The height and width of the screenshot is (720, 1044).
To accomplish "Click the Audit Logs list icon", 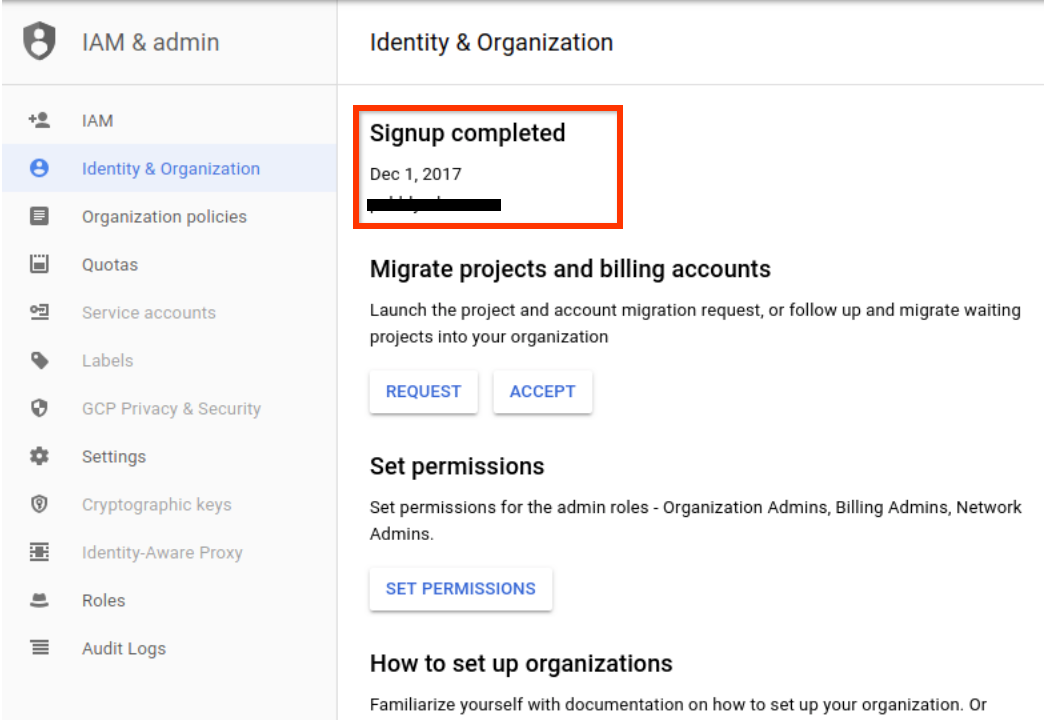I will [x=38, y=648].
